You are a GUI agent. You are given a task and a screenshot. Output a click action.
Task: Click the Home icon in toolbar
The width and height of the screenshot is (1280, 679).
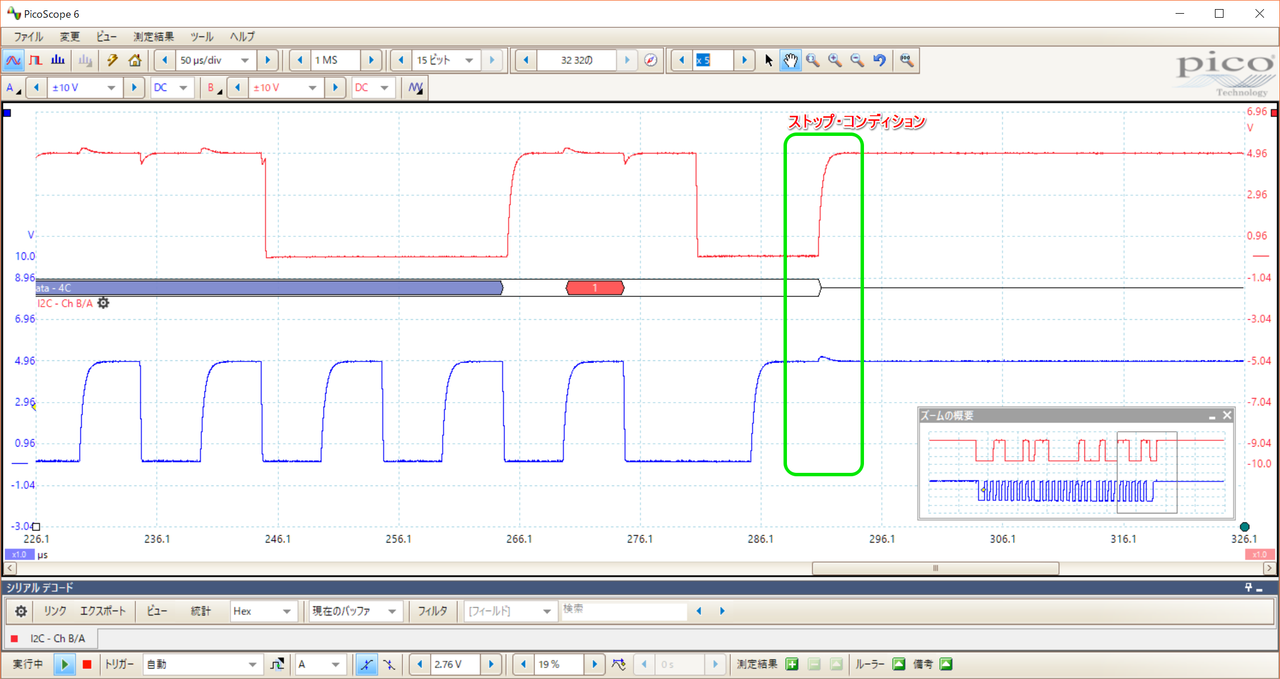134,60
